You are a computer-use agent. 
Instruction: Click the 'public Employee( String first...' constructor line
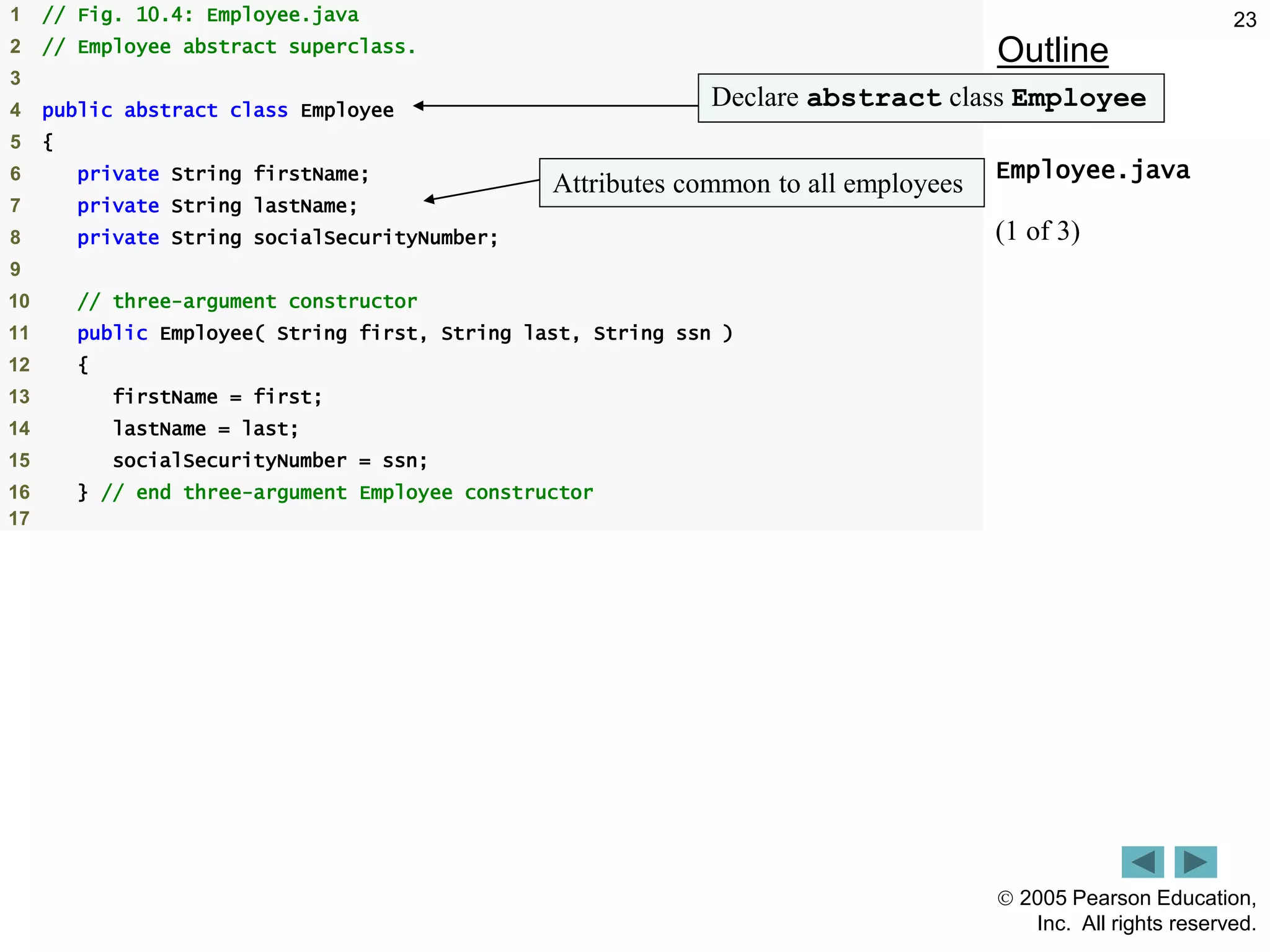[405, 333]
